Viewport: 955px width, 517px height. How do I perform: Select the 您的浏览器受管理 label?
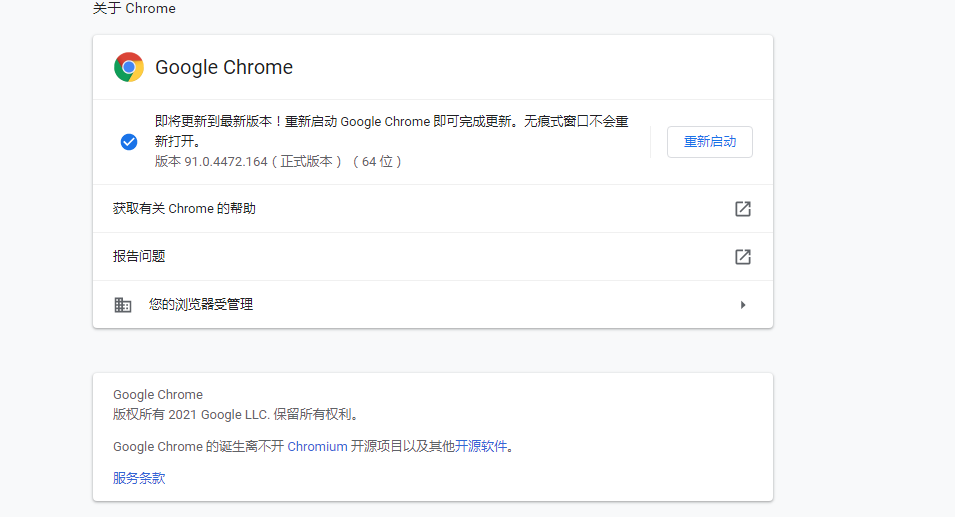200,304
